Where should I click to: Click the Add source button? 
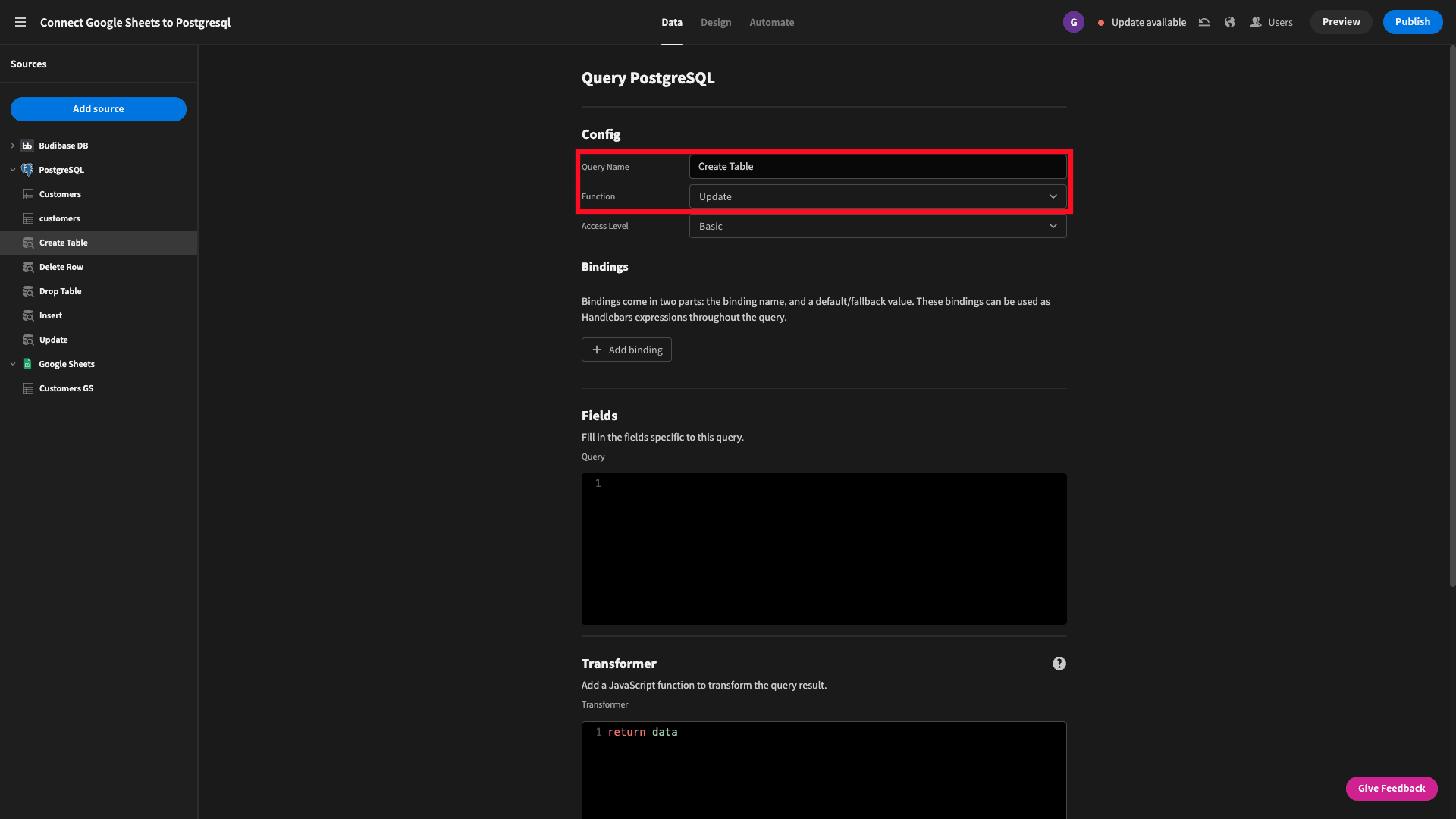(x=98, y=109)
